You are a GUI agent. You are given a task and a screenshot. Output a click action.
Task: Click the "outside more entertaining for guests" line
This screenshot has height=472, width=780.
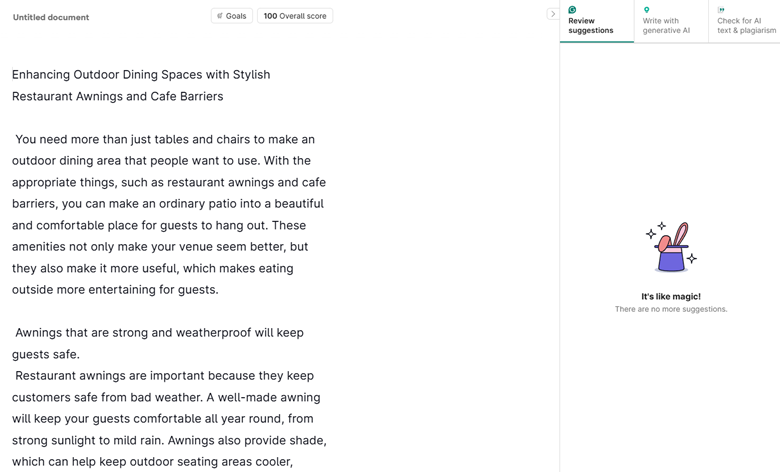[x=115, y=290]
